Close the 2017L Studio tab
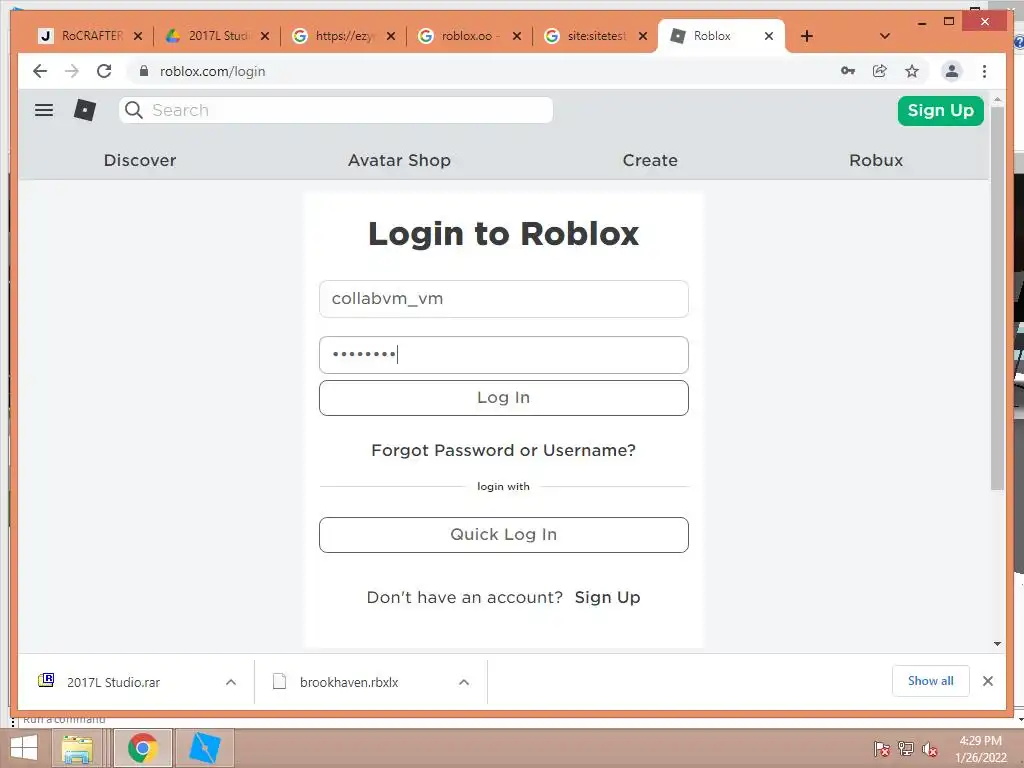The height and width of the screenshot is (768, 1024). [x=264, y=36]
